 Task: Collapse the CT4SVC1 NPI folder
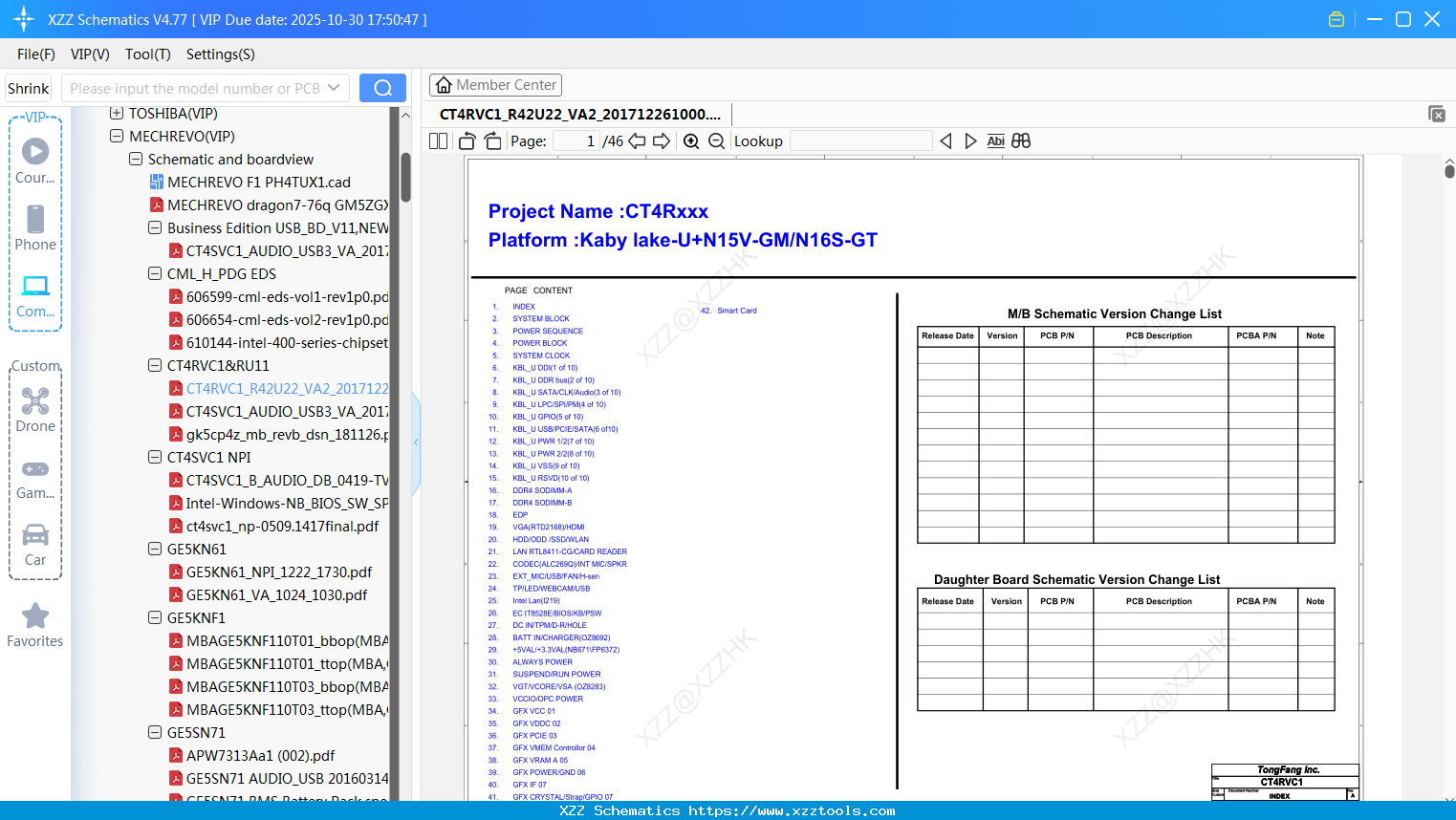pyautogui.click(x=155, y=458)
